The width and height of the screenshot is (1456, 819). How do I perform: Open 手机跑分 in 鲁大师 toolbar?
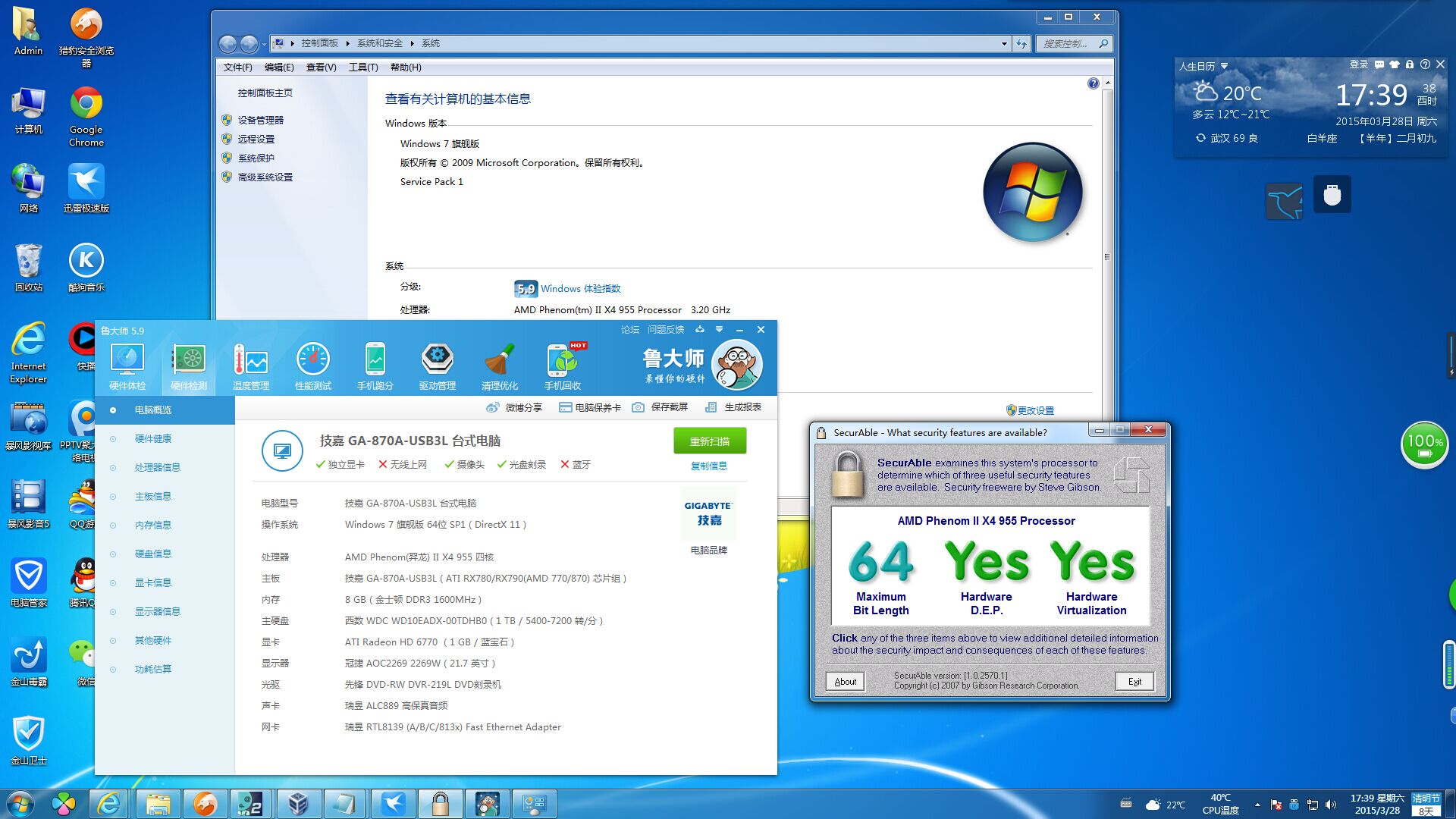375,367
